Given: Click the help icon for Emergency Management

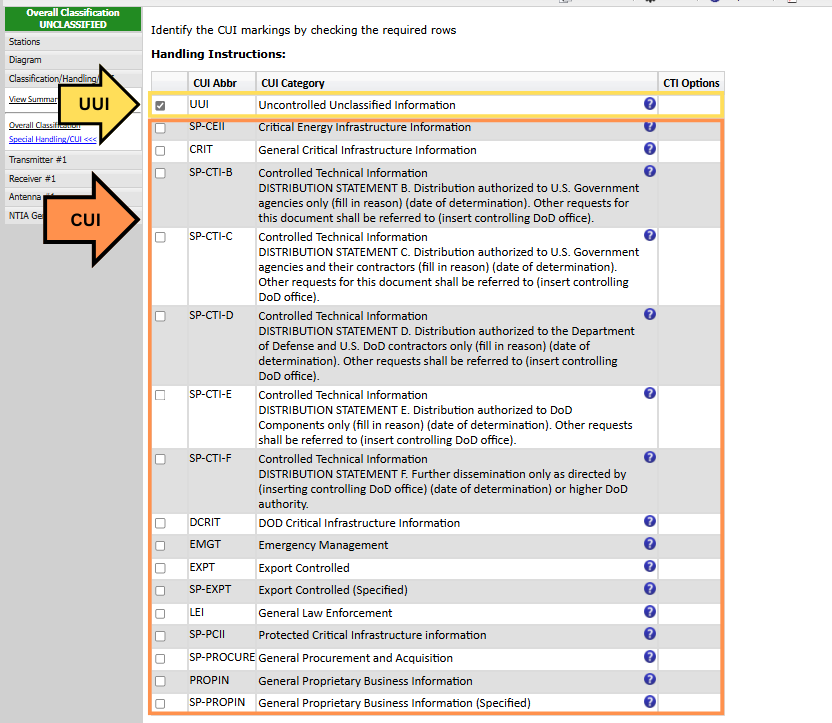Looking at the screenshot, I should (649, 544).
